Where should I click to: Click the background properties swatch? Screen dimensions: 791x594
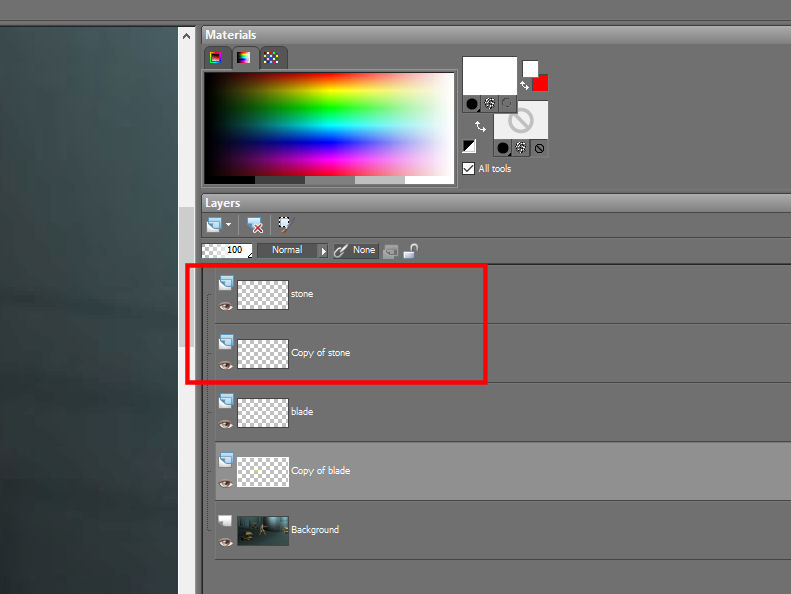521,120
